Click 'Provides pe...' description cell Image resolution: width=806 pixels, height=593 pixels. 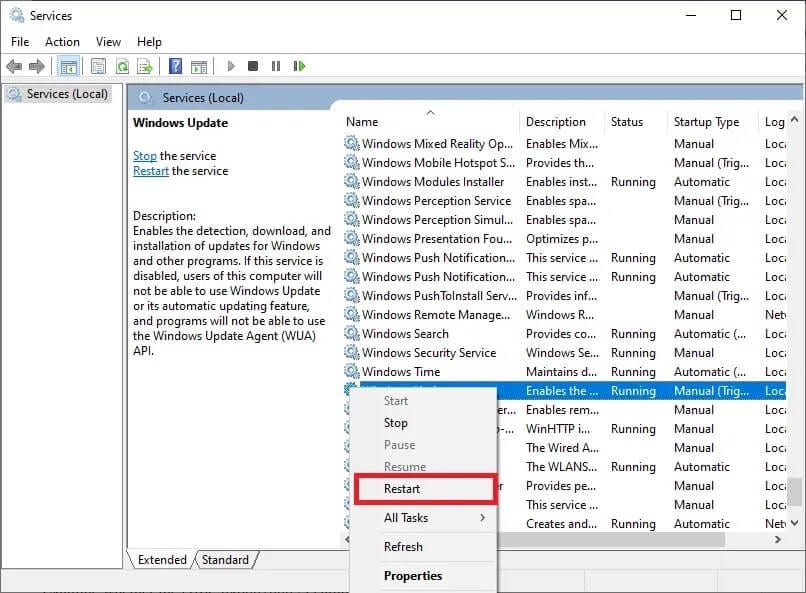pyautogui.click(x=561, y=486)
